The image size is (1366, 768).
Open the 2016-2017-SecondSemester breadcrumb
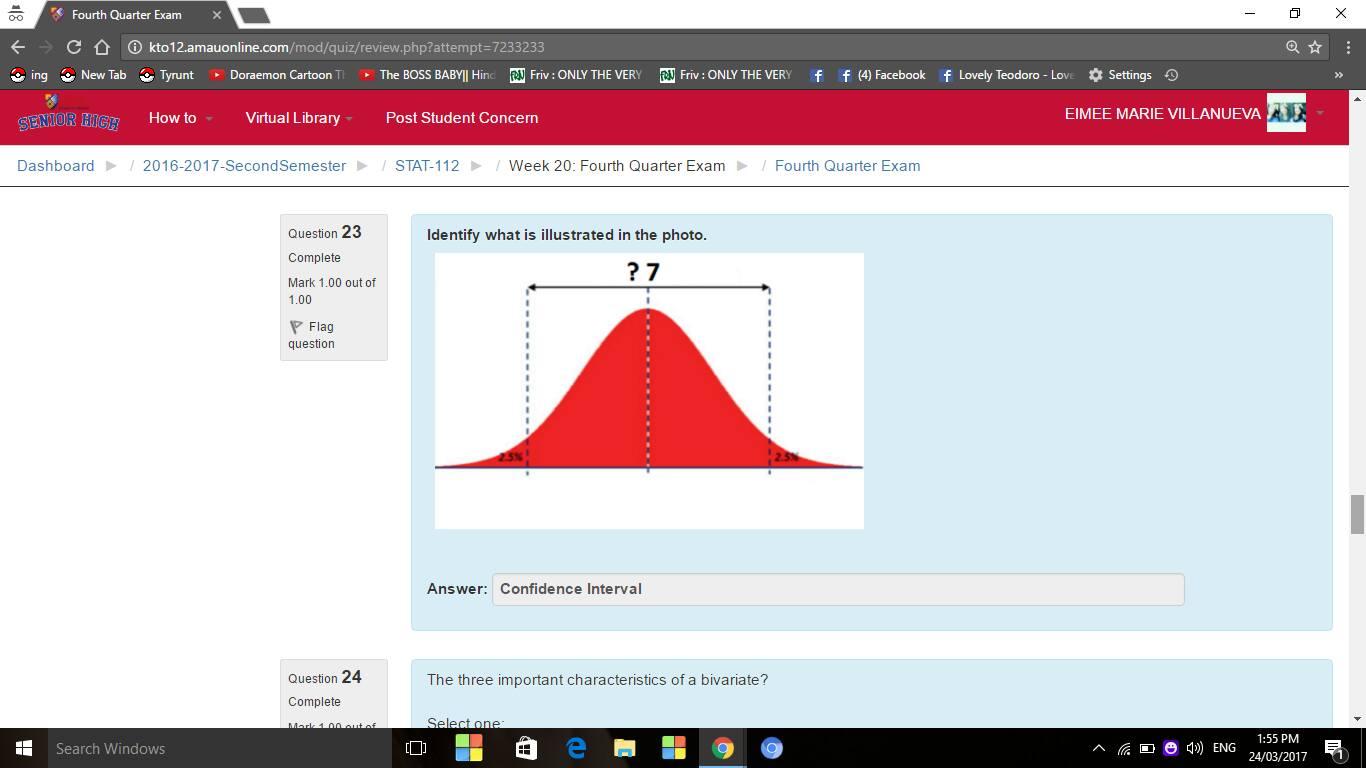point(244,166)
